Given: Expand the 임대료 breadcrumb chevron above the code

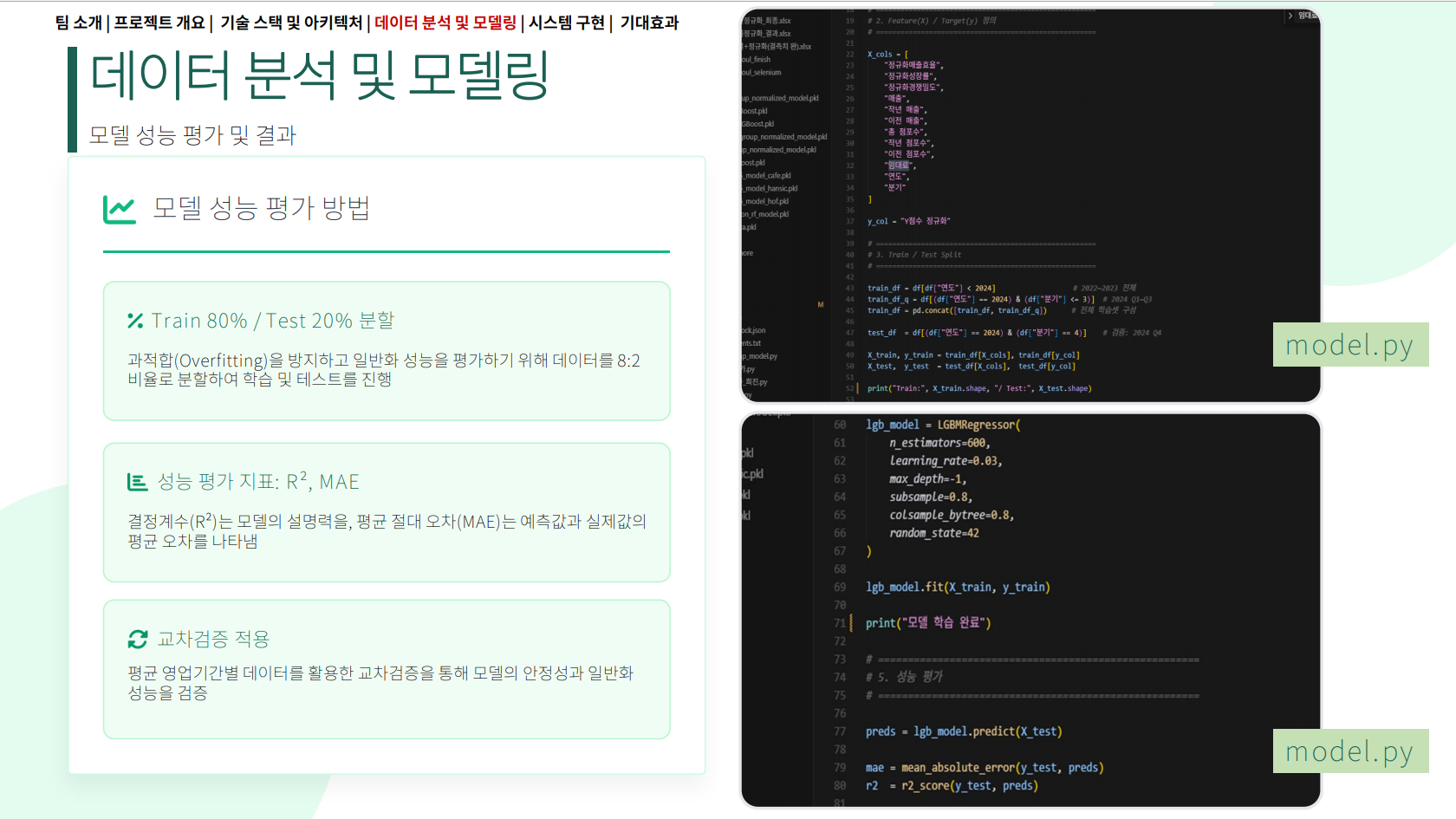Looking at the screenshot, I should (1290, 16).
